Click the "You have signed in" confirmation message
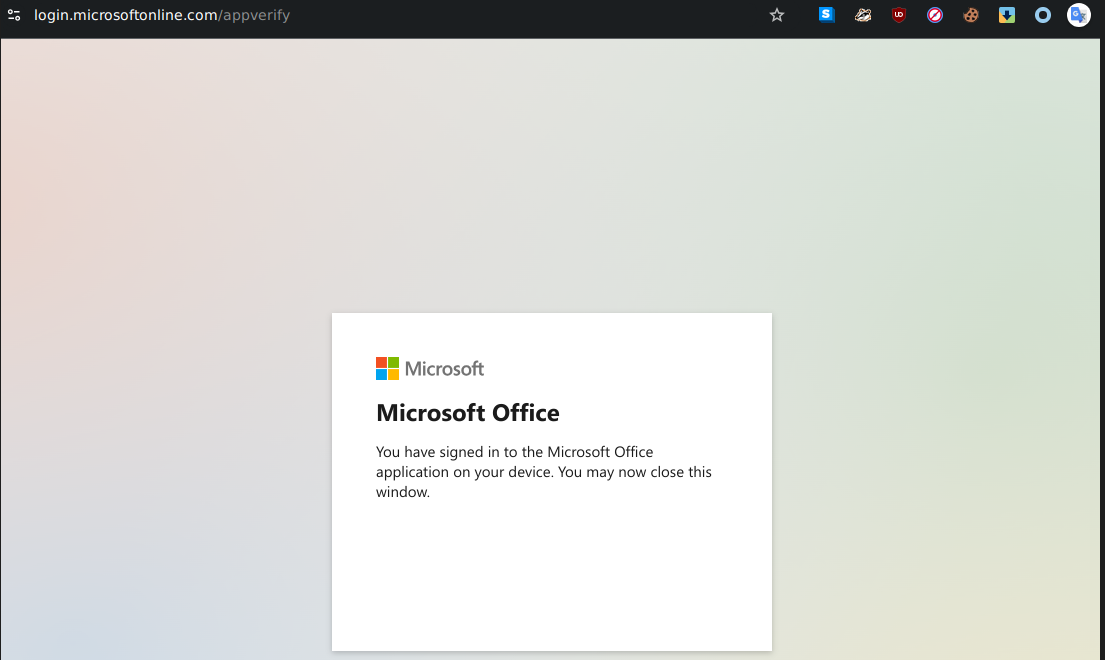 click(x=543, y=472)
